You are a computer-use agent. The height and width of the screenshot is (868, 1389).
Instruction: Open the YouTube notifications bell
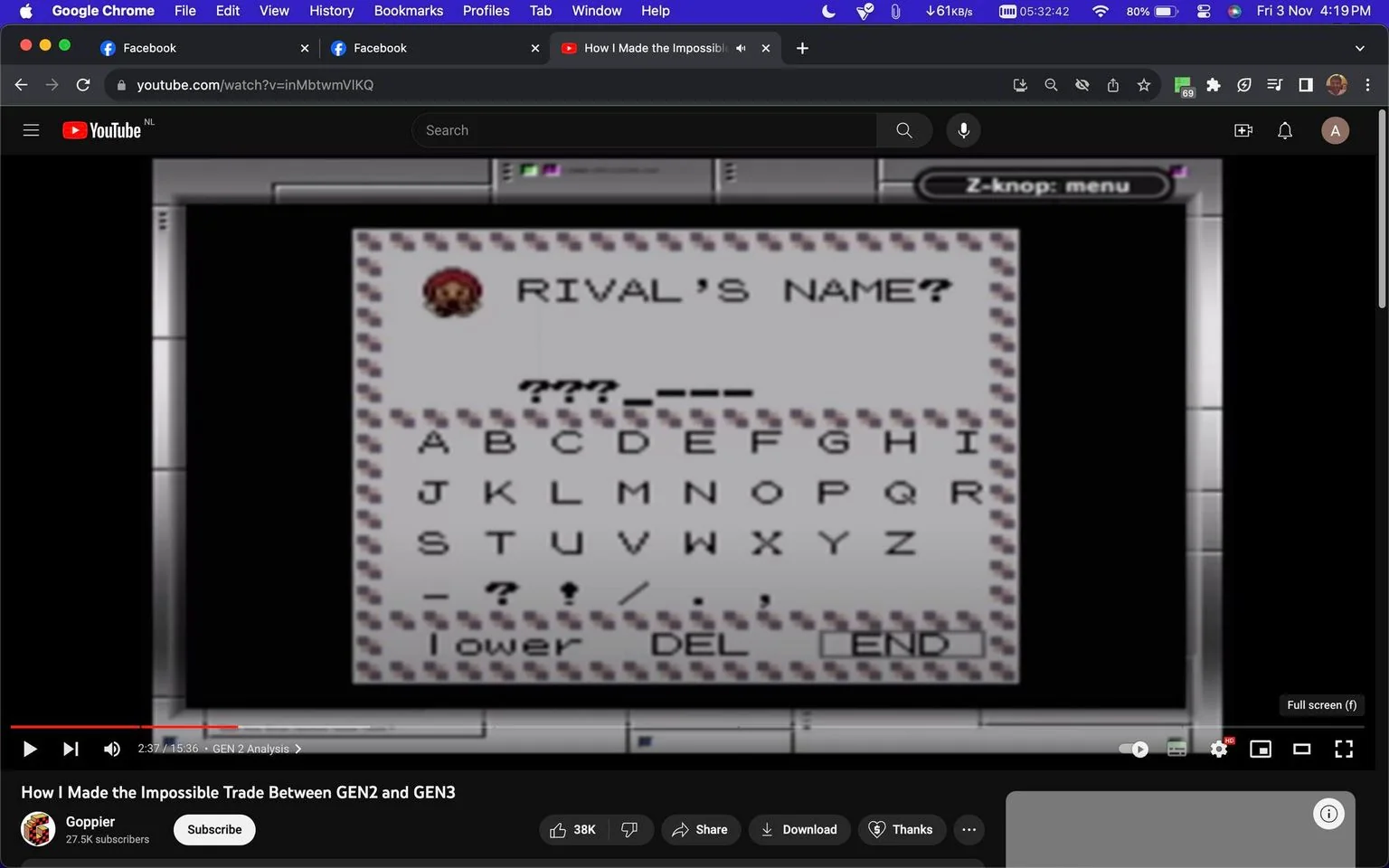pos(1285,130)
